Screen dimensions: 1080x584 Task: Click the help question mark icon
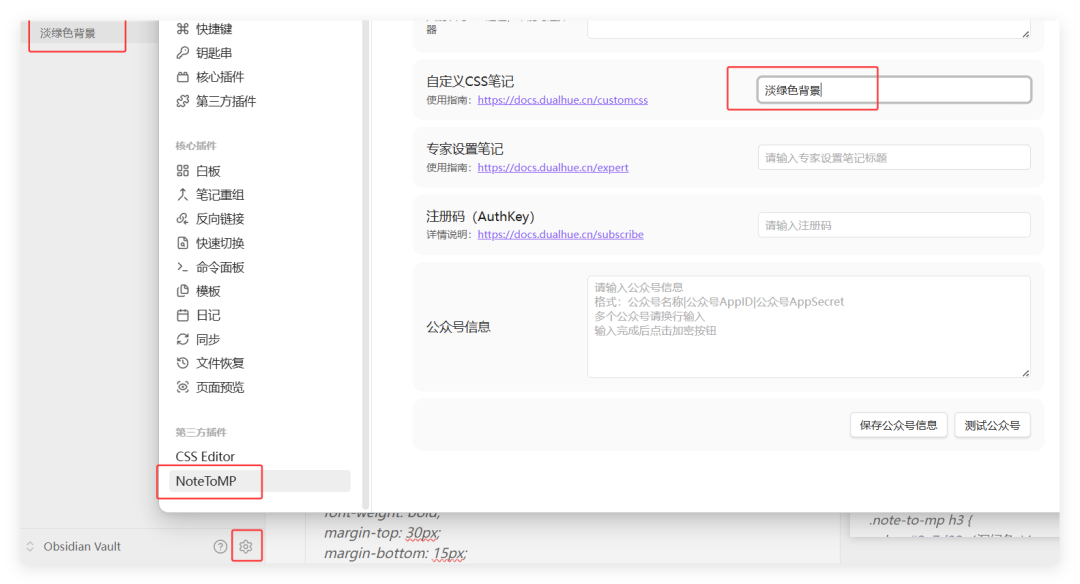218,546
